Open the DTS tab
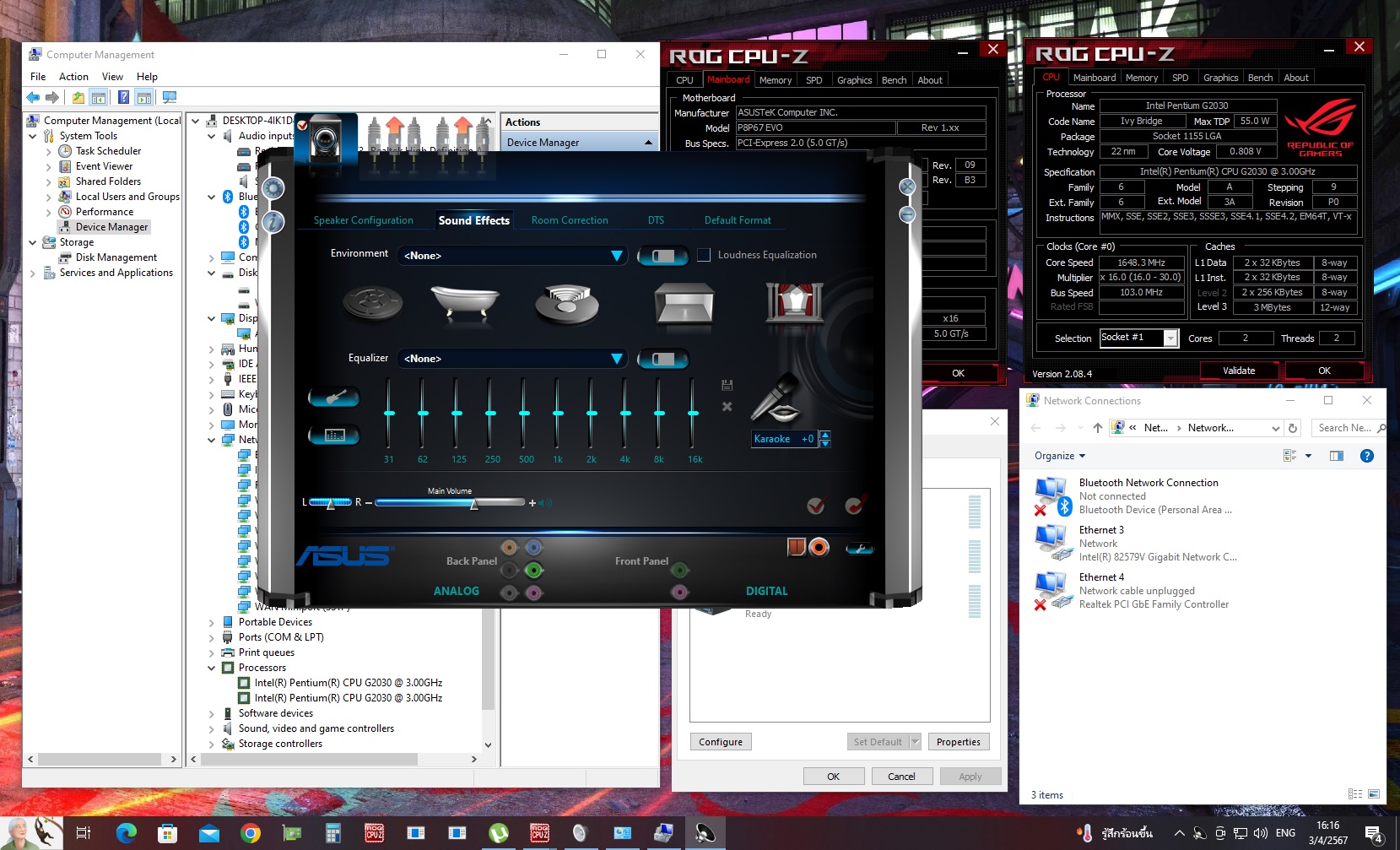1400x850 pixels. click(656, 220)
